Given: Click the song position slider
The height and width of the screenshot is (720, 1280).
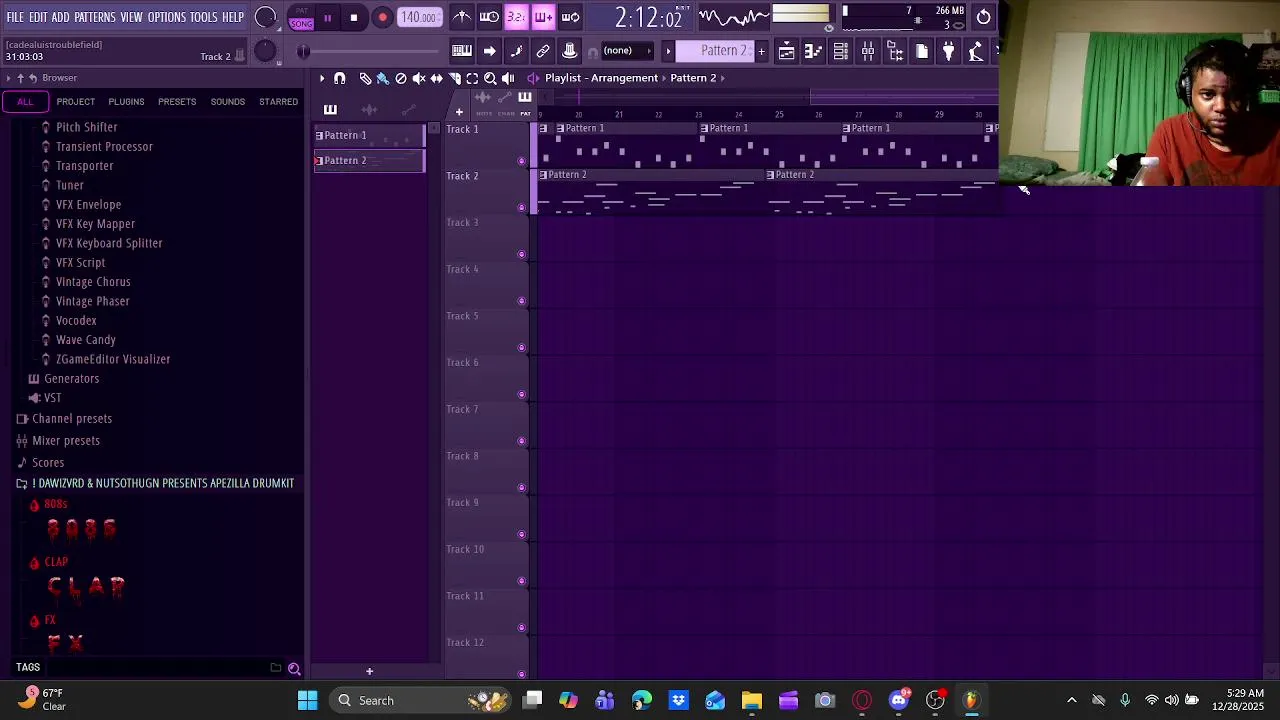Looking at the screenshot, I should pos(370,52).
